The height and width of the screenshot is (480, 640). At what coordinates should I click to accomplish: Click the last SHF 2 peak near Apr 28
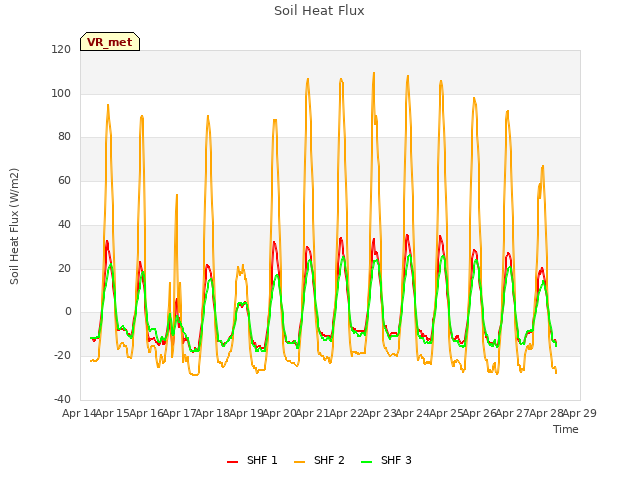point(543,167)
